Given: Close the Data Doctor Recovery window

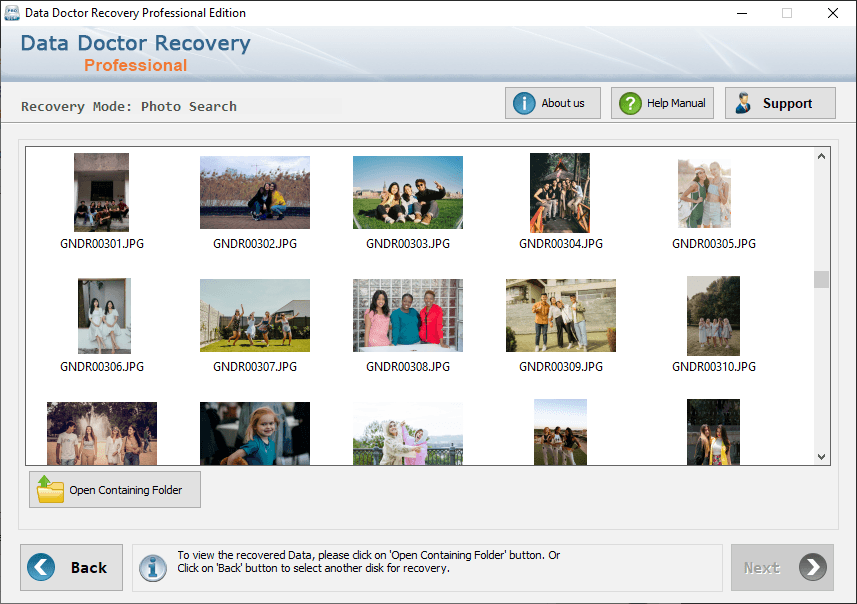Looking at the screenshot, I should pyautogui.click(x=832, y=13).
